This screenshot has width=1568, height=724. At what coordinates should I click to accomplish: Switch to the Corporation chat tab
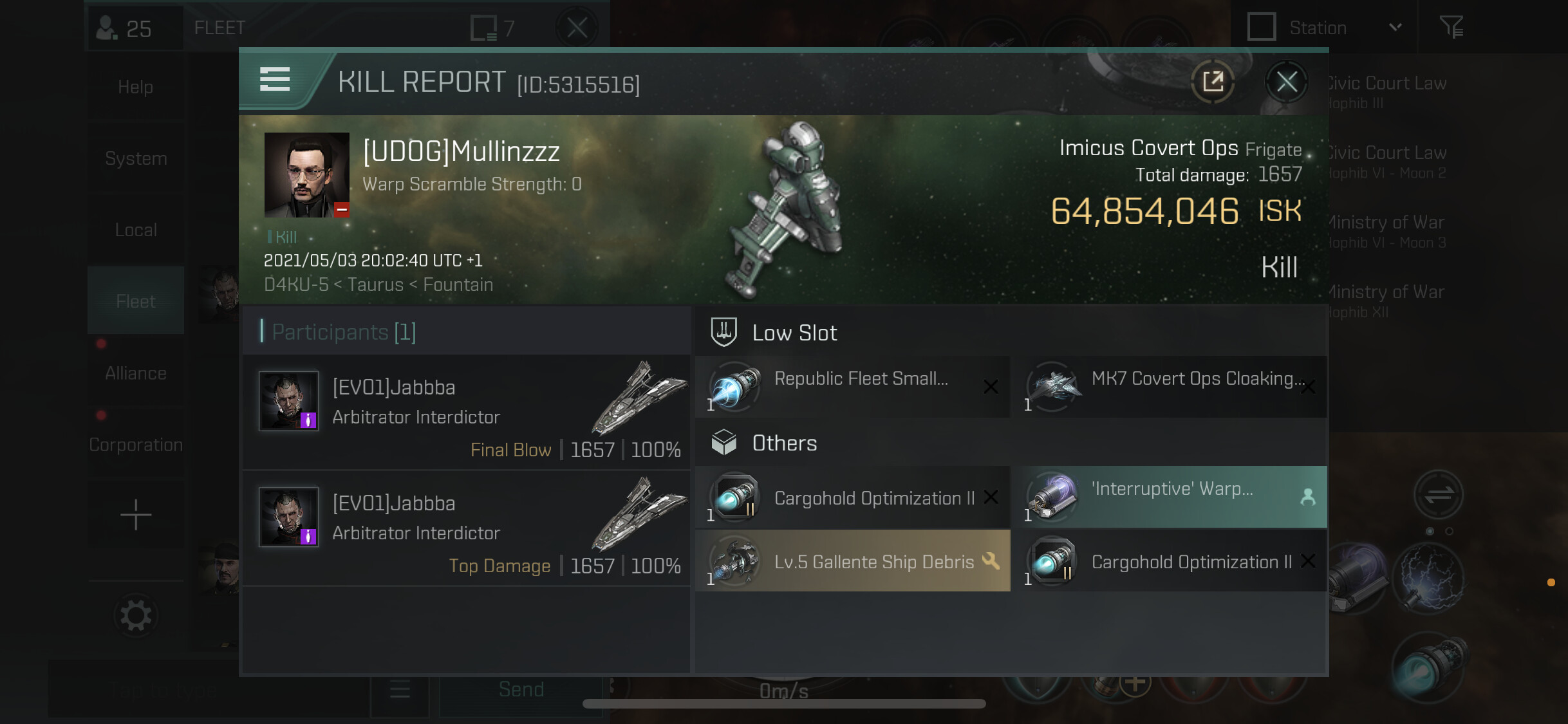(136, 445)
